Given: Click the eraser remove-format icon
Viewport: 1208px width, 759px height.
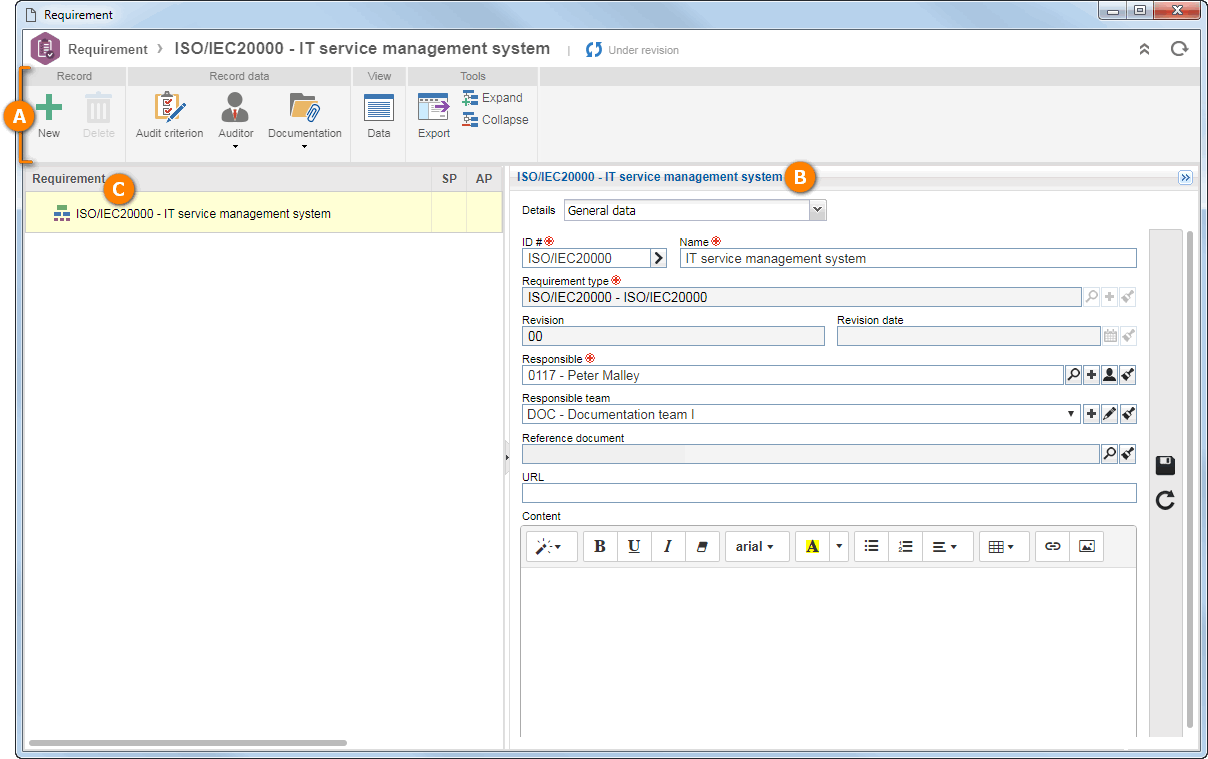Looking at the screenshot, I should [701, 547].
